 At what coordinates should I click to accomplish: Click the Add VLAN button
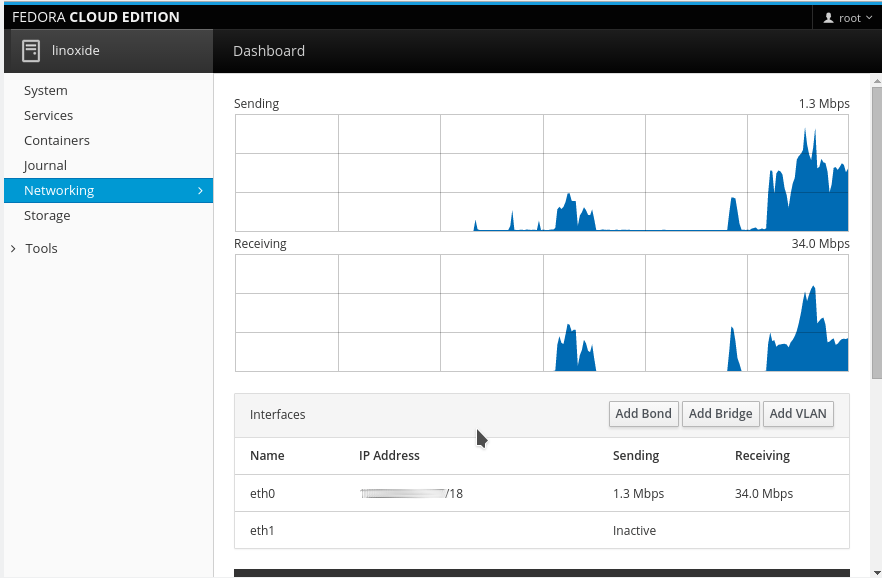tap(798, 414)
